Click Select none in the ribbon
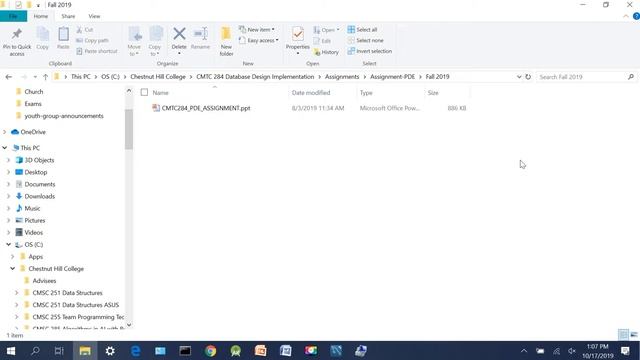This screenshot has width=640, height=360. click(x=366, y=40)
